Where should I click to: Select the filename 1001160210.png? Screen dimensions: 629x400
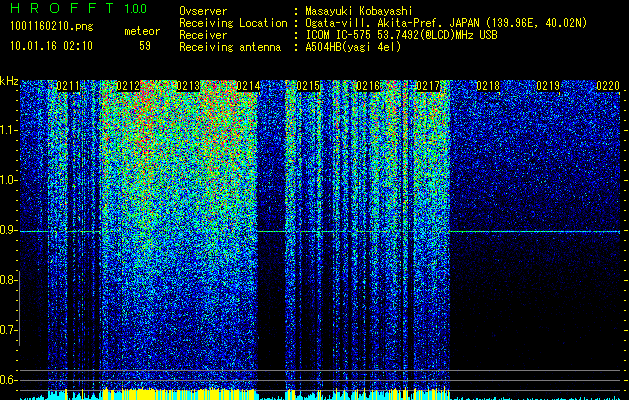[x=52, y=27]
